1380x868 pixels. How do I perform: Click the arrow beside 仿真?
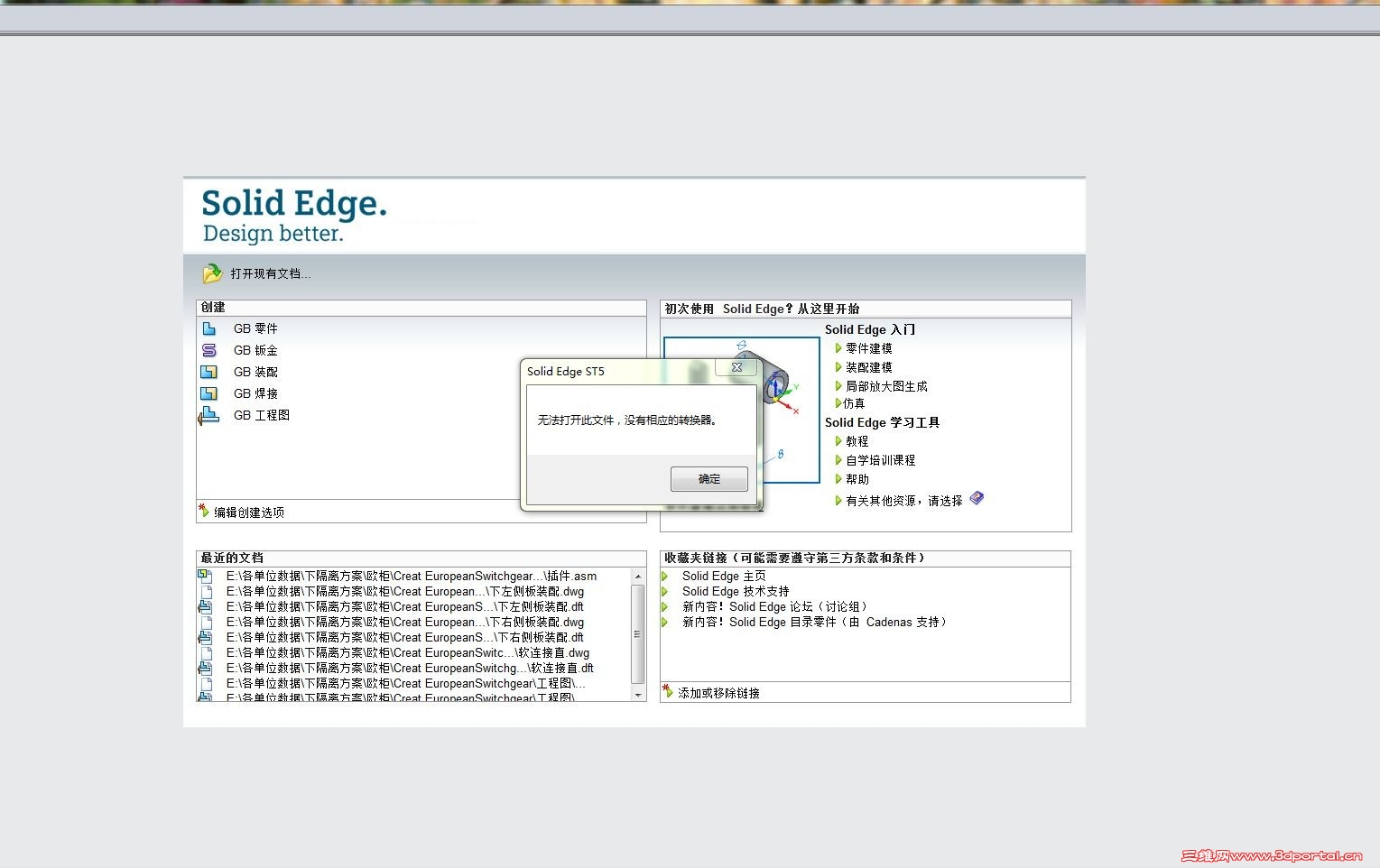pyautogui.click(x=838, y=403)
